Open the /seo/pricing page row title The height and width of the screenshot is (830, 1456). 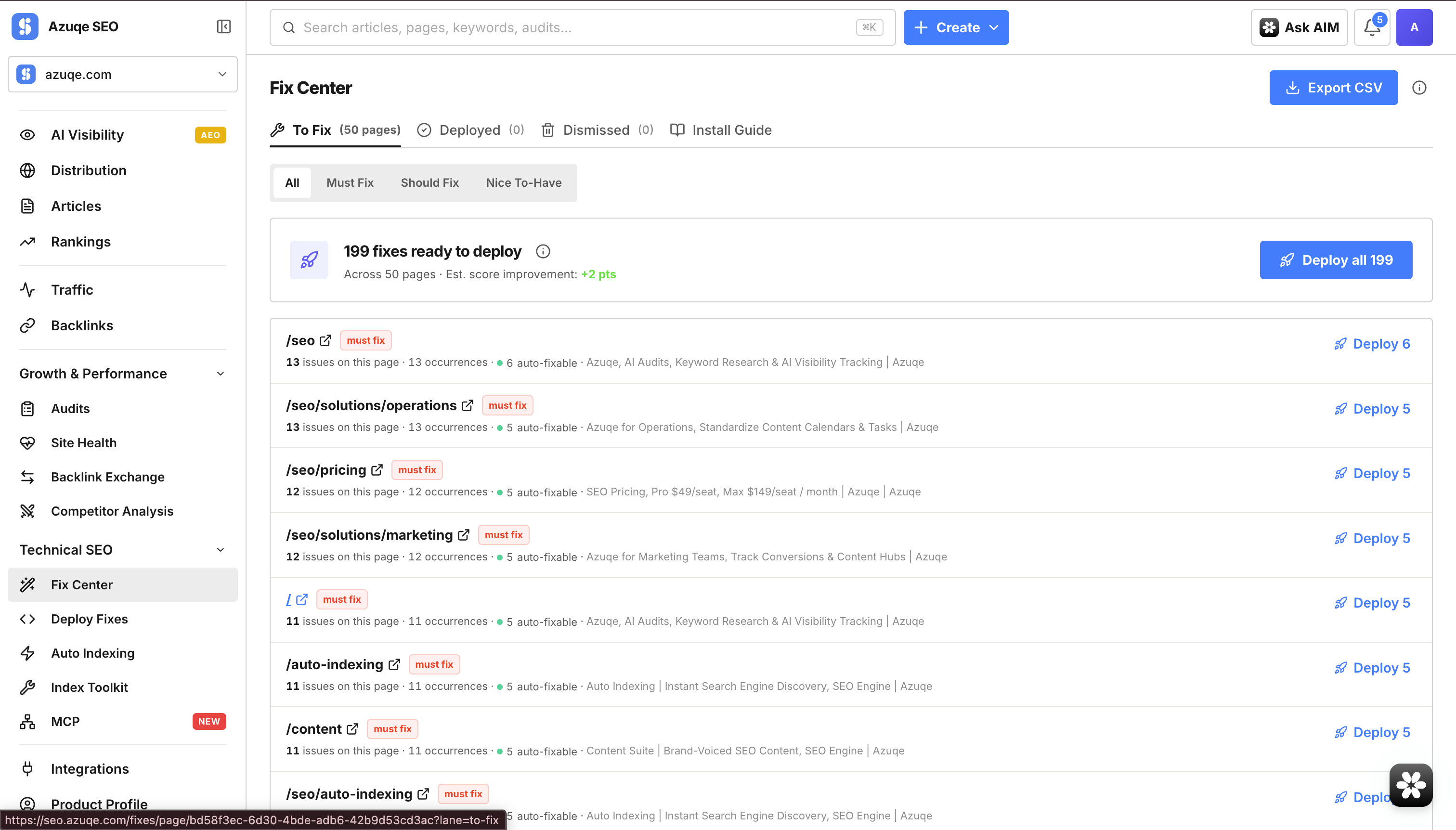[x=326, y=470]
